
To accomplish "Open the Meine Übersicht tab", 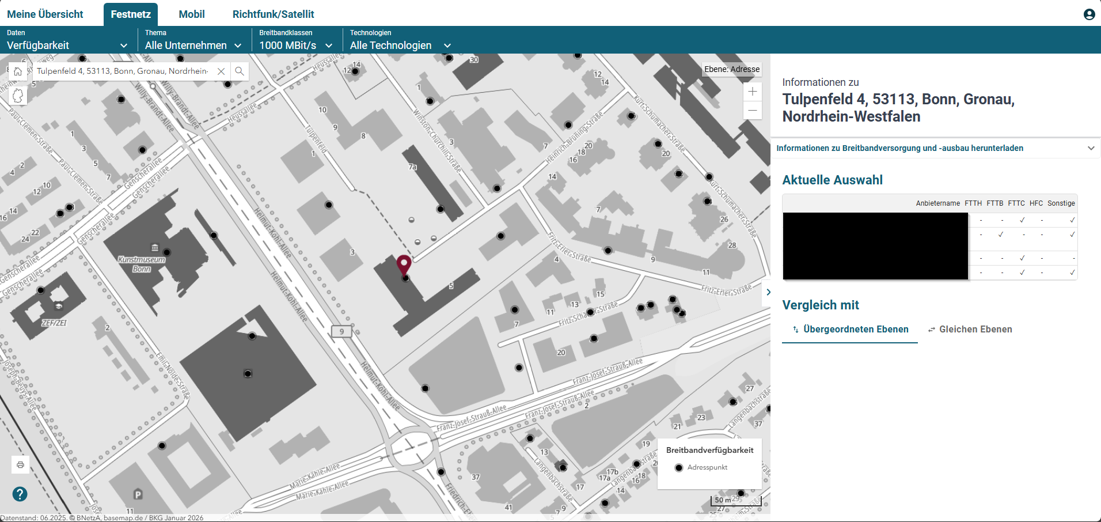I will pyautogui.click(x=45, y=14).
